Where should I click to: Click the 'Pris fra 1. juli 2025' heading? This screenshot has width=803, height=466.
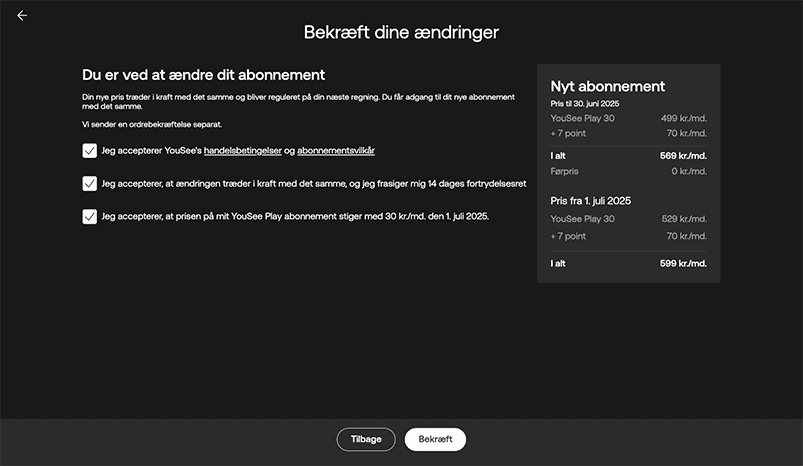pyautogui.click(x=590, y=201)
